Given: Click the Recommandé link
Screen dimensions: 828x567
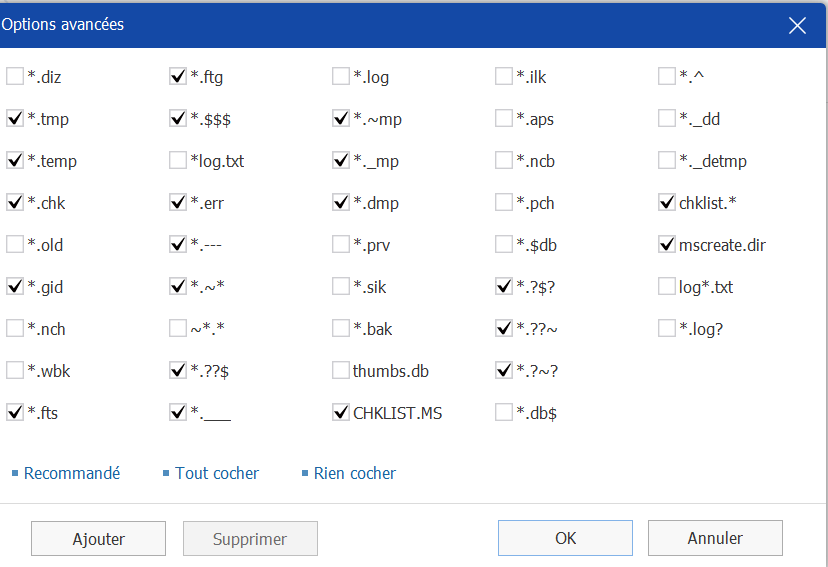Looking at the screenshot, I should pos(72,473).
